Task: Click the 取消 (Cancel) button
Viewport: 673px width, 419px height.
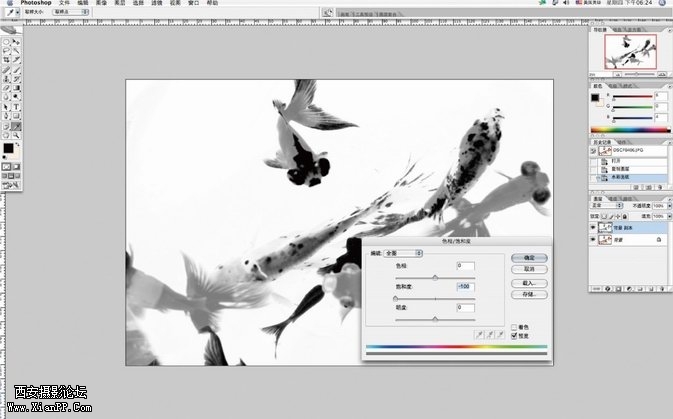Action: (x=529, y=269)
